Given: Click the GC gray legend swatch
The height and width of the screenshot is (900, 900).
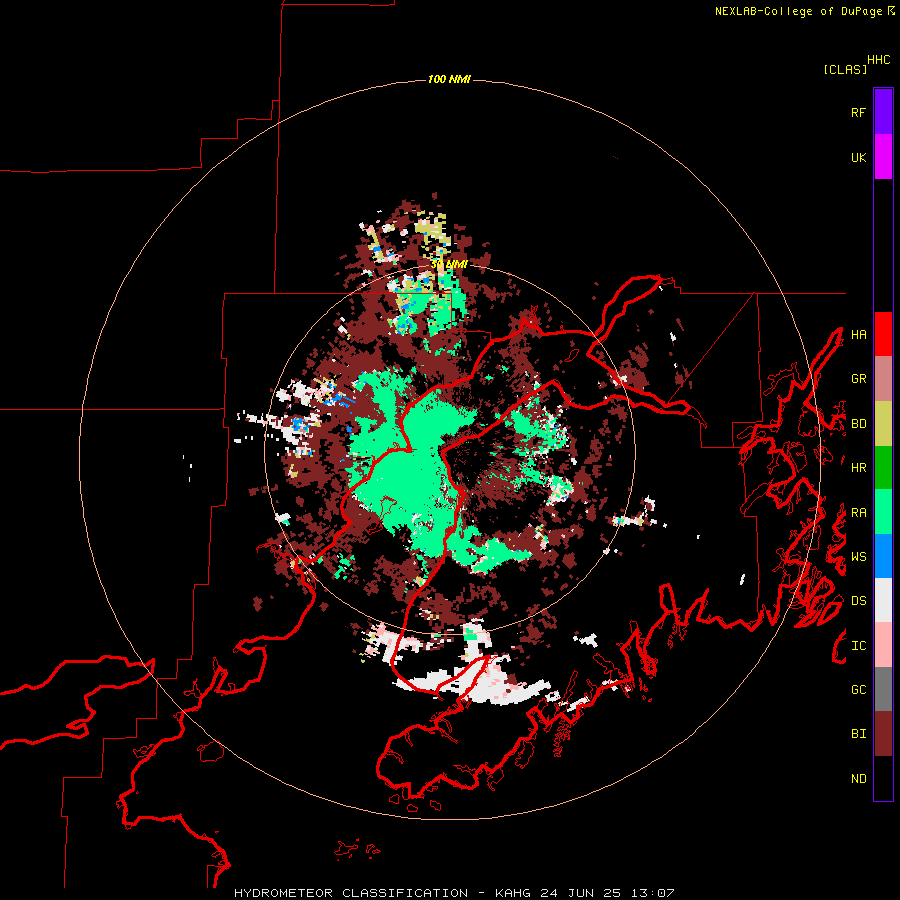Looking at the screenshot, I should [883, 689].
